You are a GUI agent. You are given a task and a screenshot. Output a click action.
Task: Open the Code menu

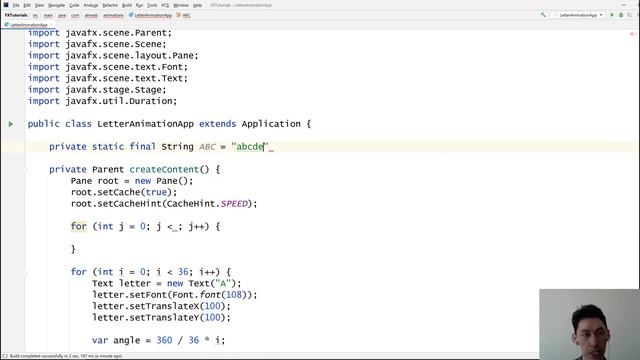click(74, 5)
